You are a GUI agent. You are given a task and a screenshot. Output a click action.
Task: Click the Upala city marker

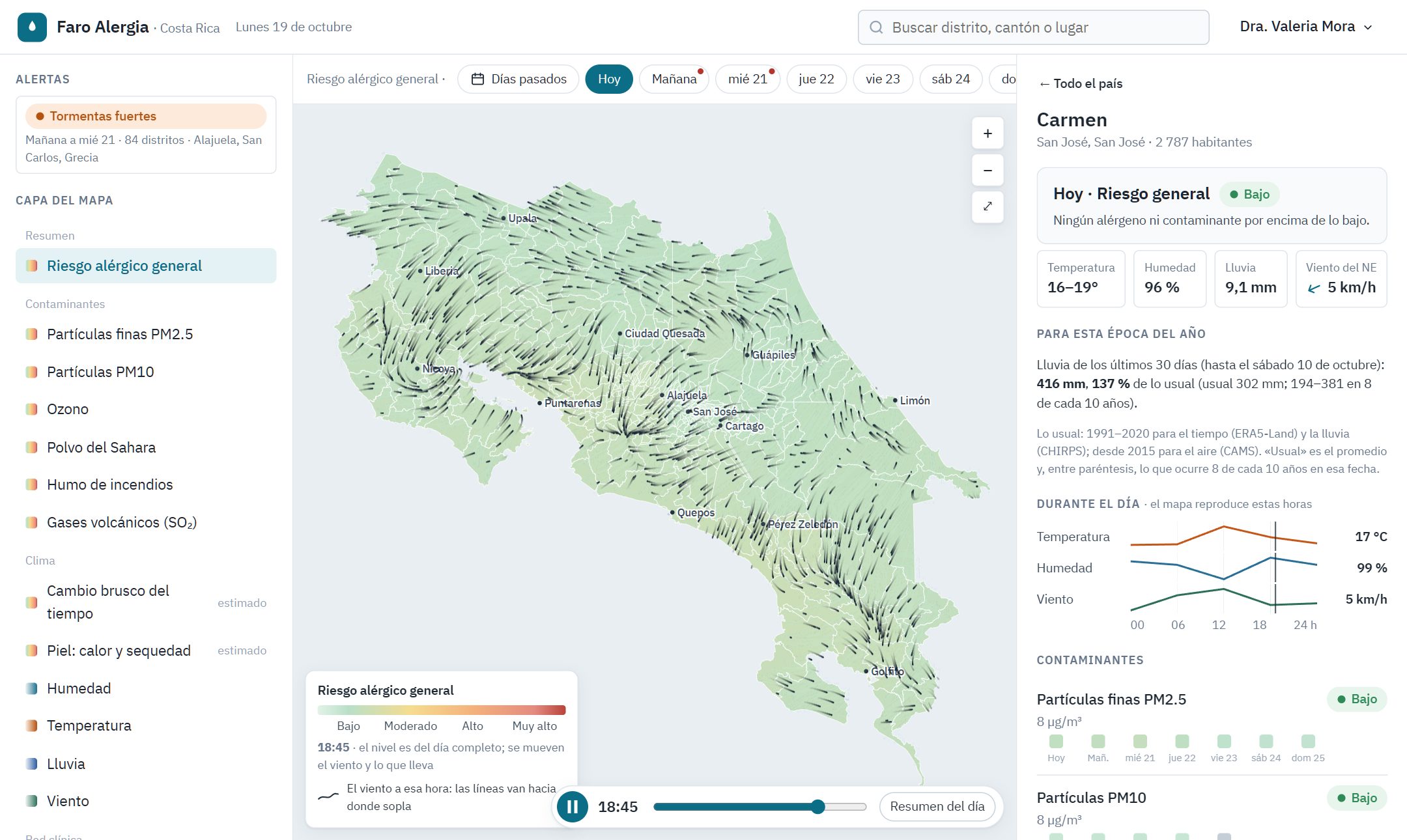(x=504, y=218)
